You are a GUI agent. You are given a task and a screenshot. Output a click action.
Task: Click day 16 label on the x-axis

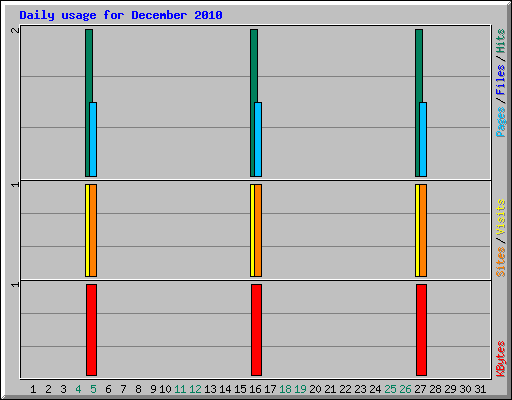click(255, 389)
